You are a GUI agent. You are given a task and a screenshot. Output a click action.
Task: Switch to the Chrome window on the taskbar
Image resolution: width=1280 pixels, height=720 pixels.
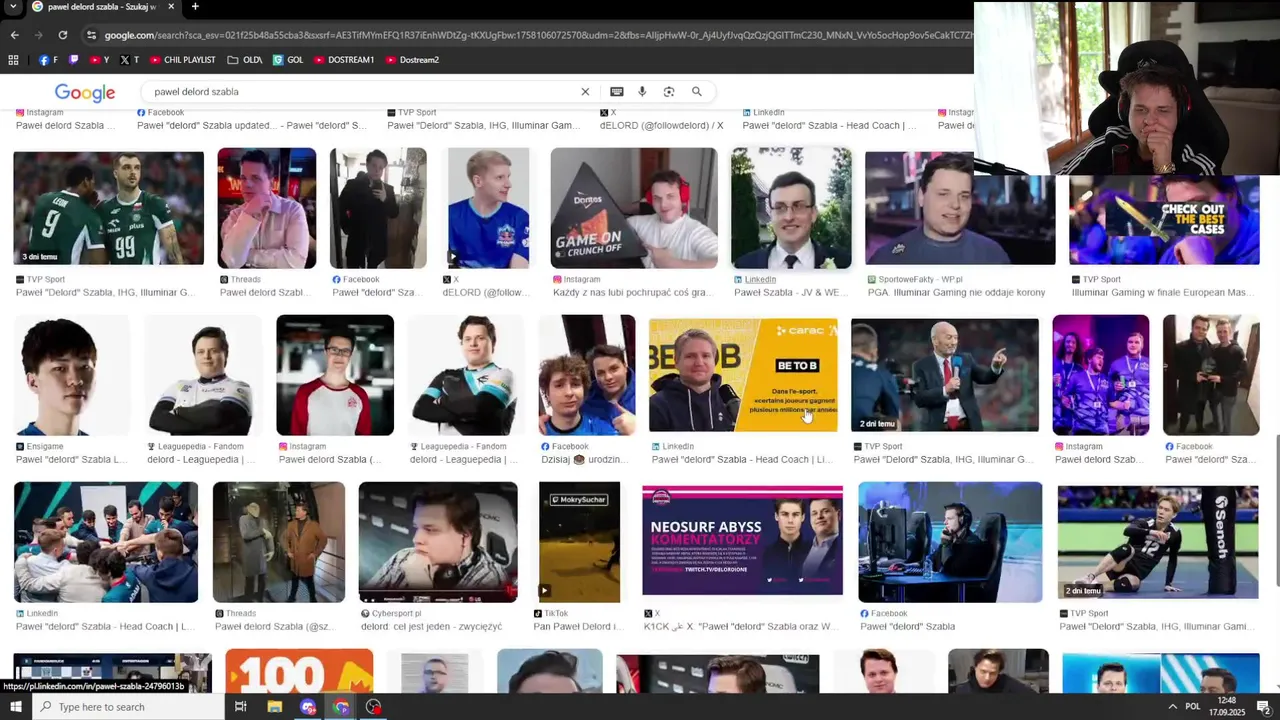click(x=341, y=707)
